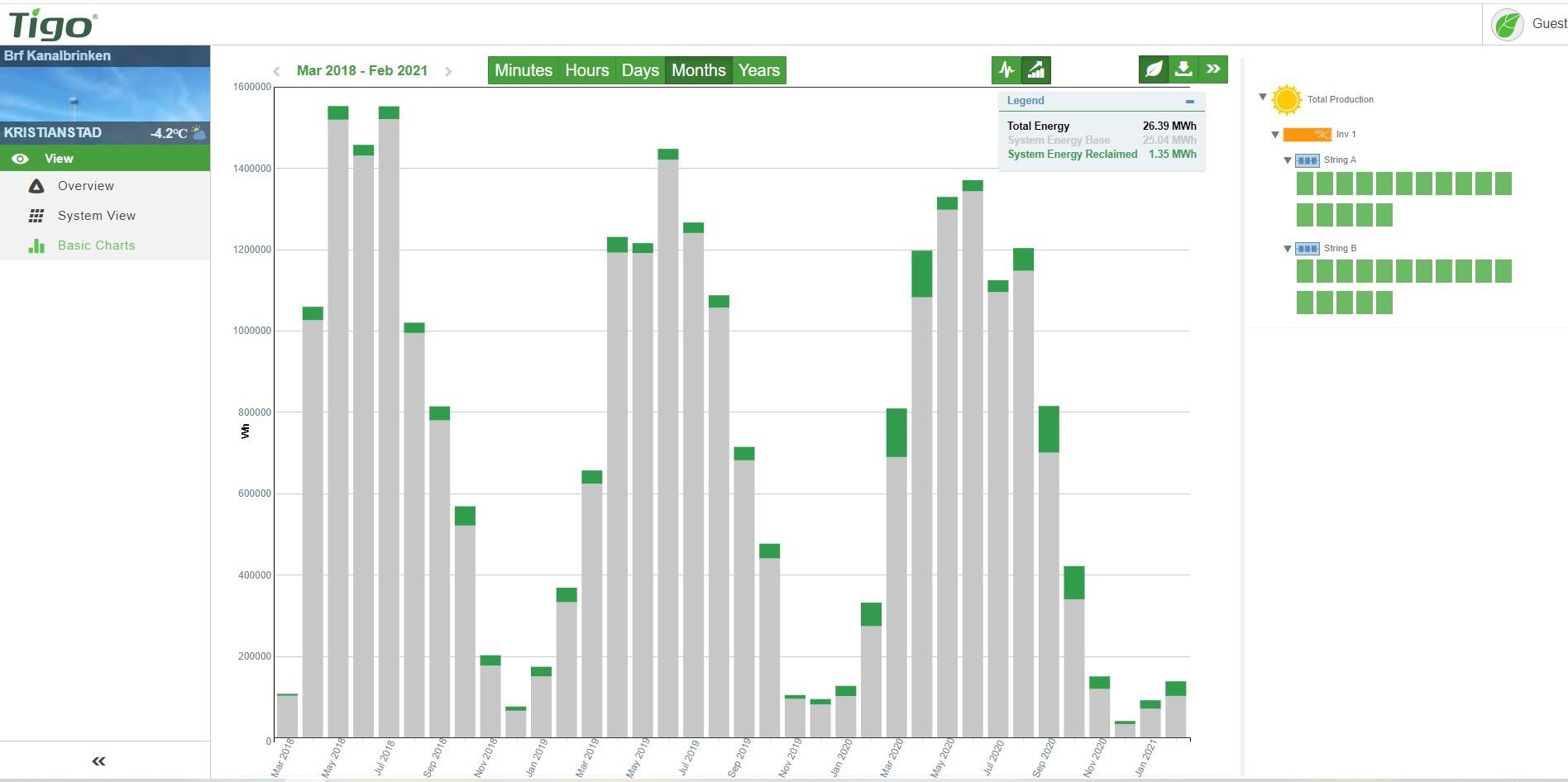
Task: Switch chart to Years view
Action: point(758,70)
